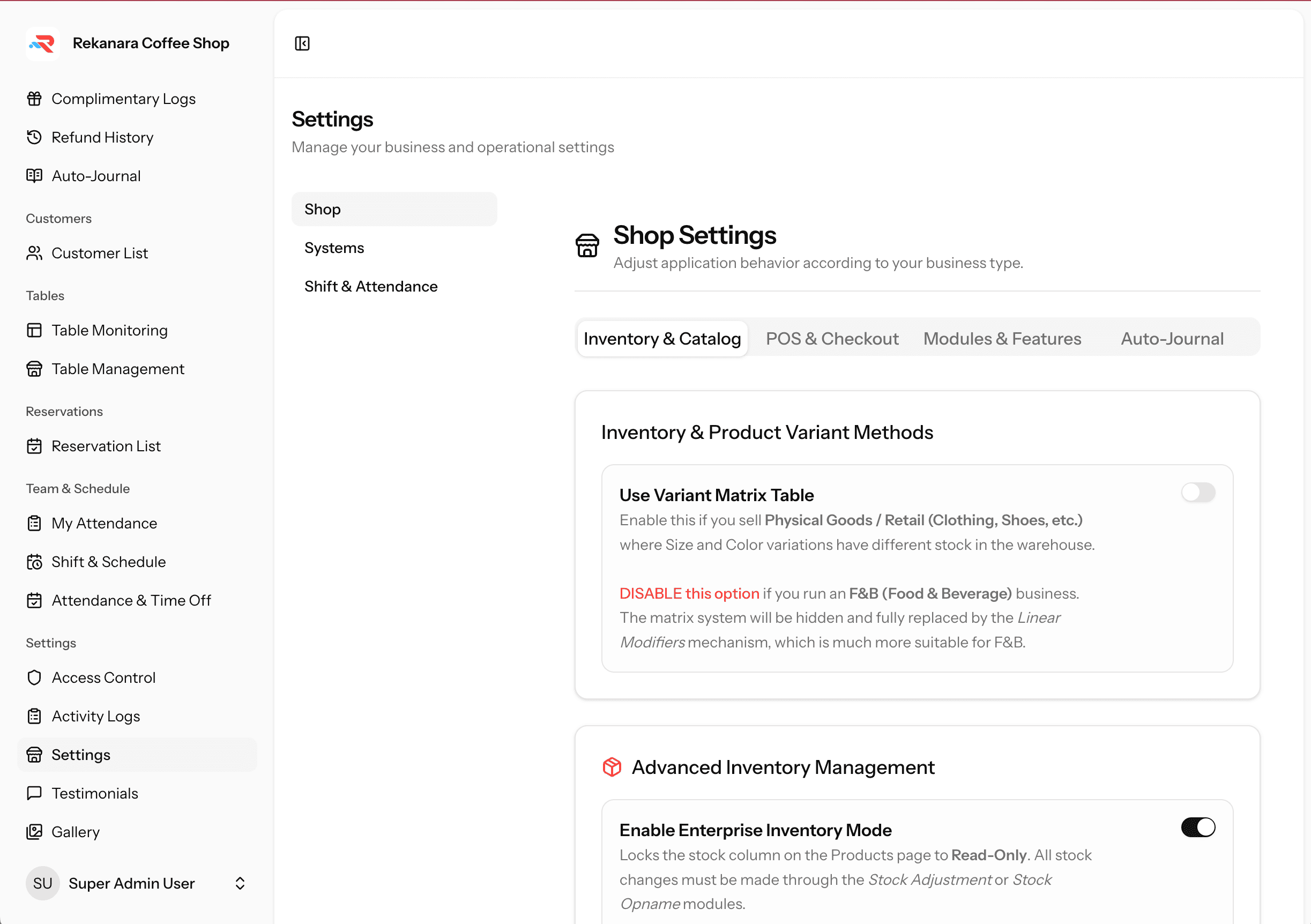This screenshot has width=1311, height=924.
Task: Click the Rekanara Coffee Shop title
Action: (x=151, y=43)
